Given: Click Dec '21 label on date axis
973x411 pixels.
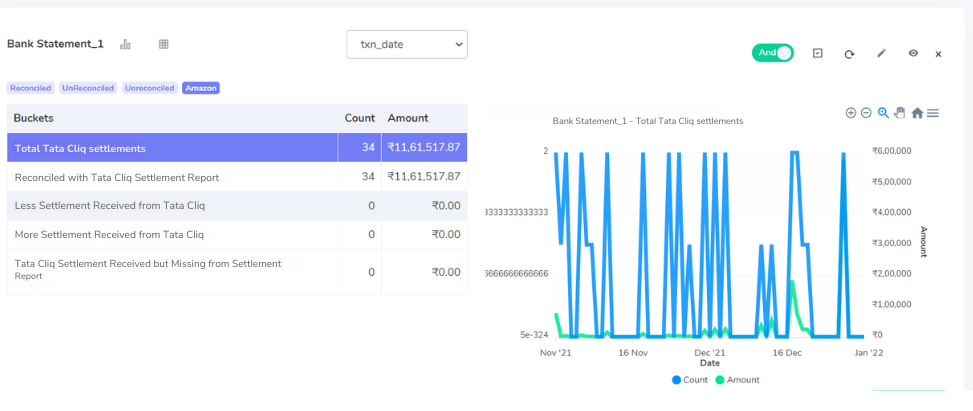Looking at the screenshot, I should click(x=710, y=353).
